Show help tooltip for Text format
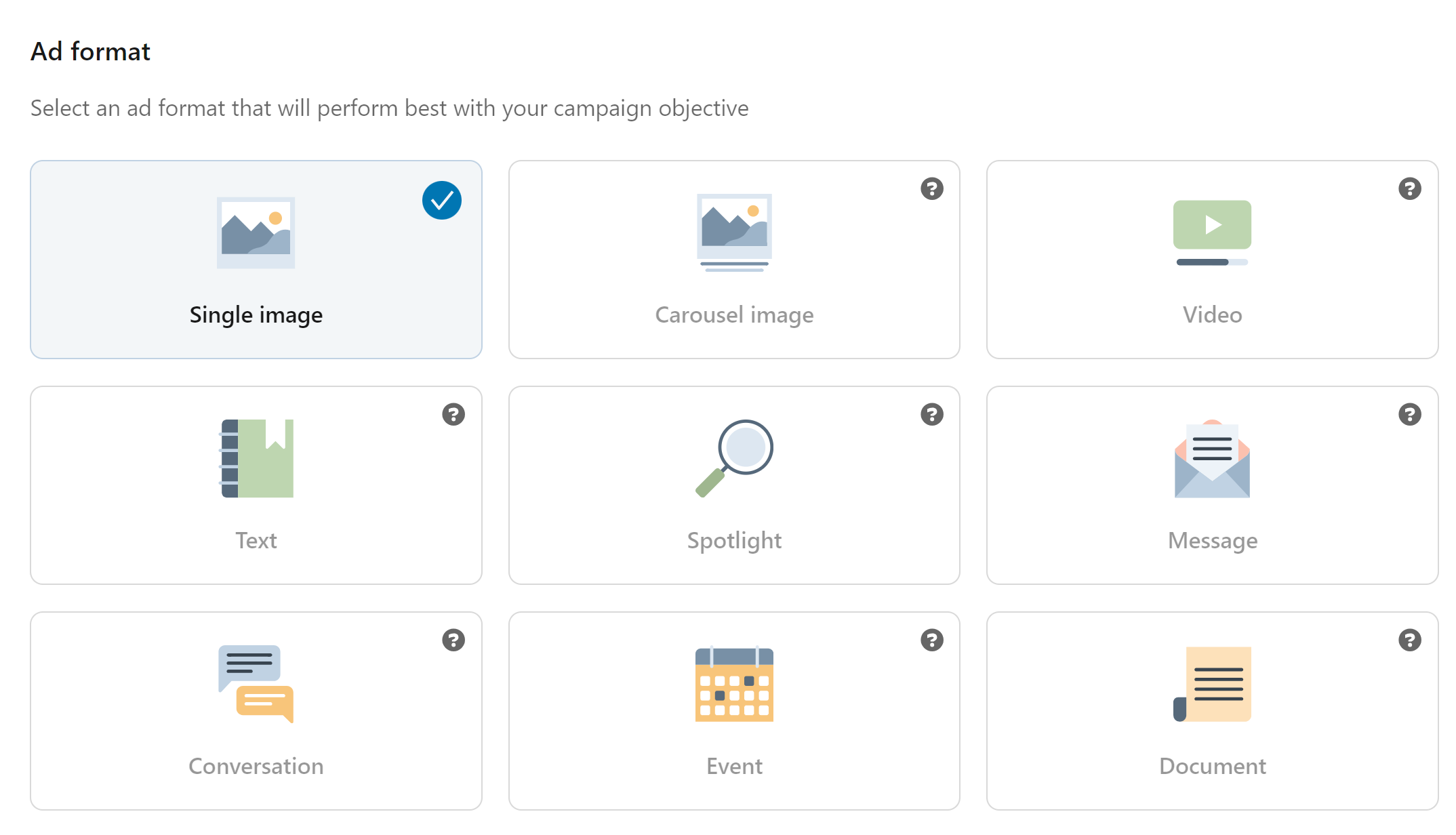 [x=453, y=414]
